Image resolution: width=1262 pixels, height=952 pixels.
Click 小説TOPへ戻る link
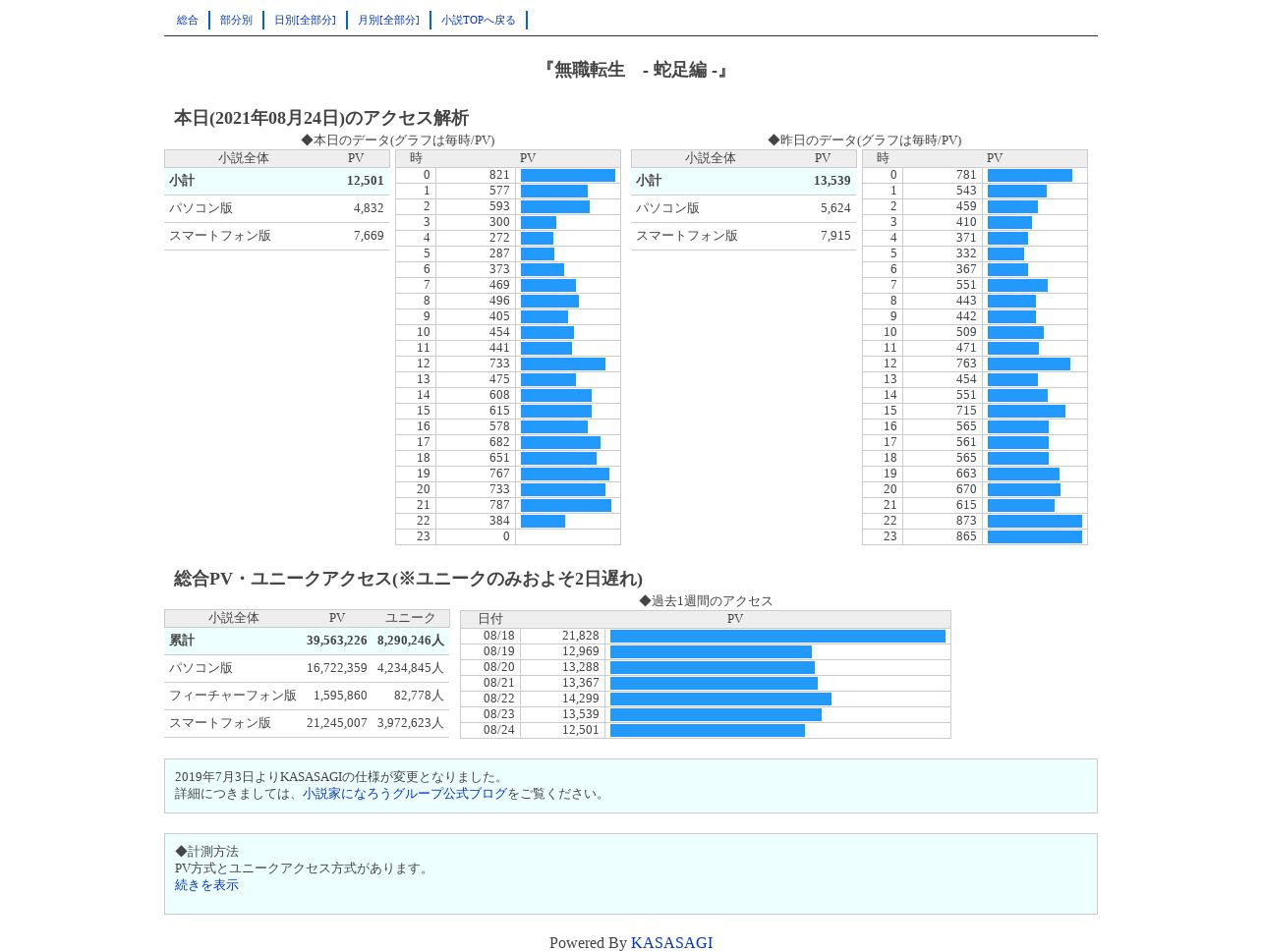tap(479, 20)
